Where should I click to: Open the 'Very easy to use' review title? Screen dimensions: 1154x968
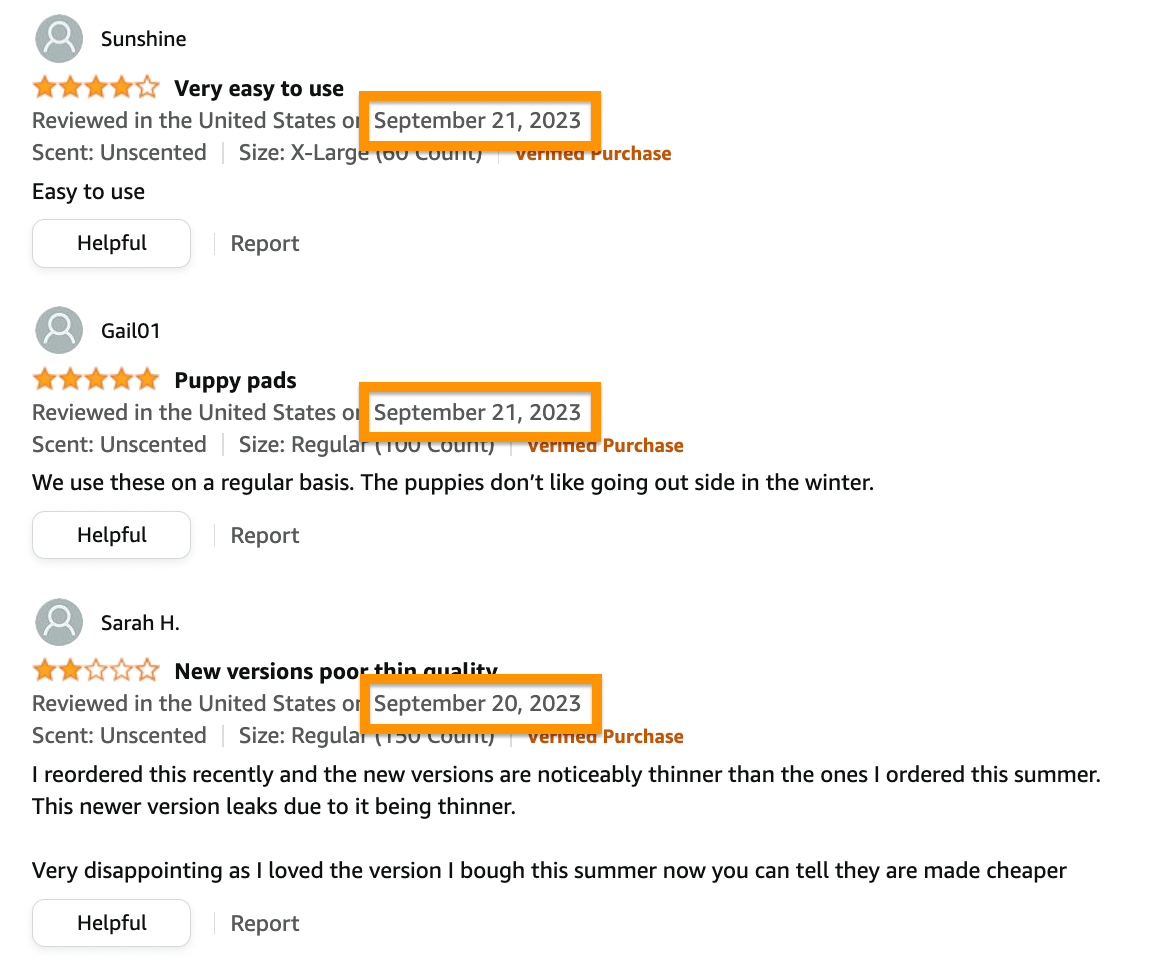tap(258, 88)
